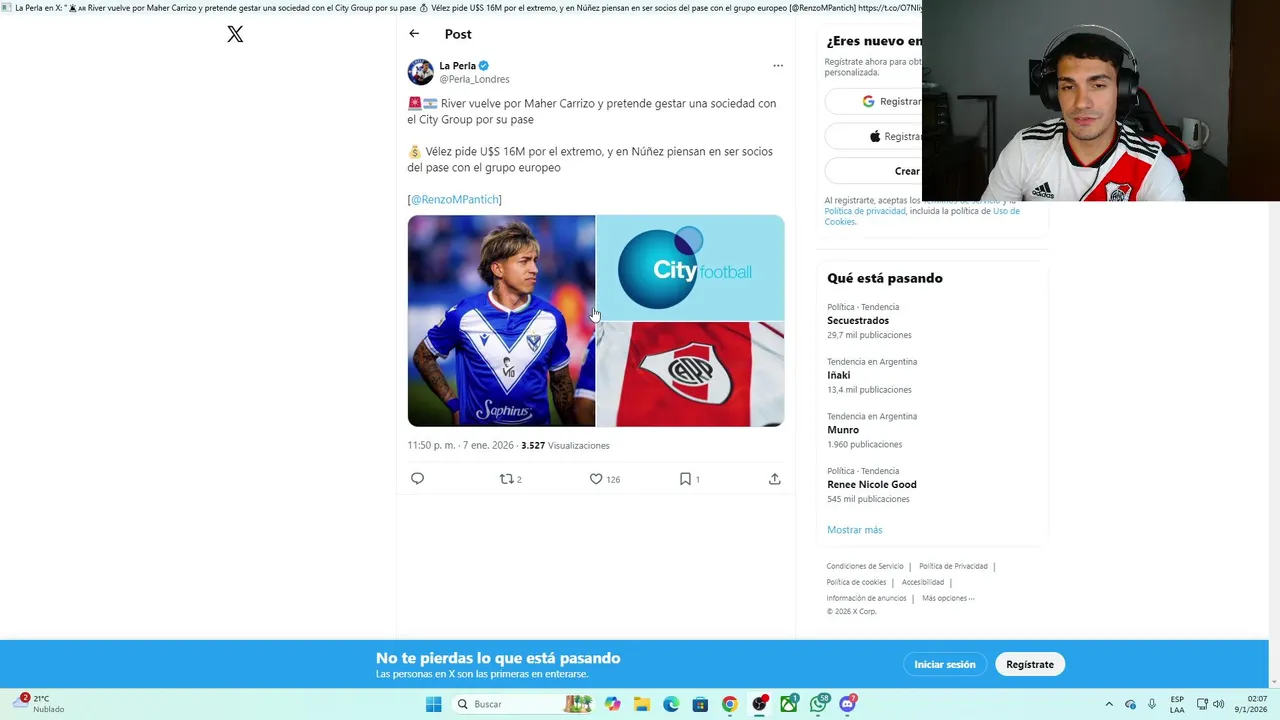Click La Perla display name
The image size is (1280, 720).
click(x=457, y=66)
